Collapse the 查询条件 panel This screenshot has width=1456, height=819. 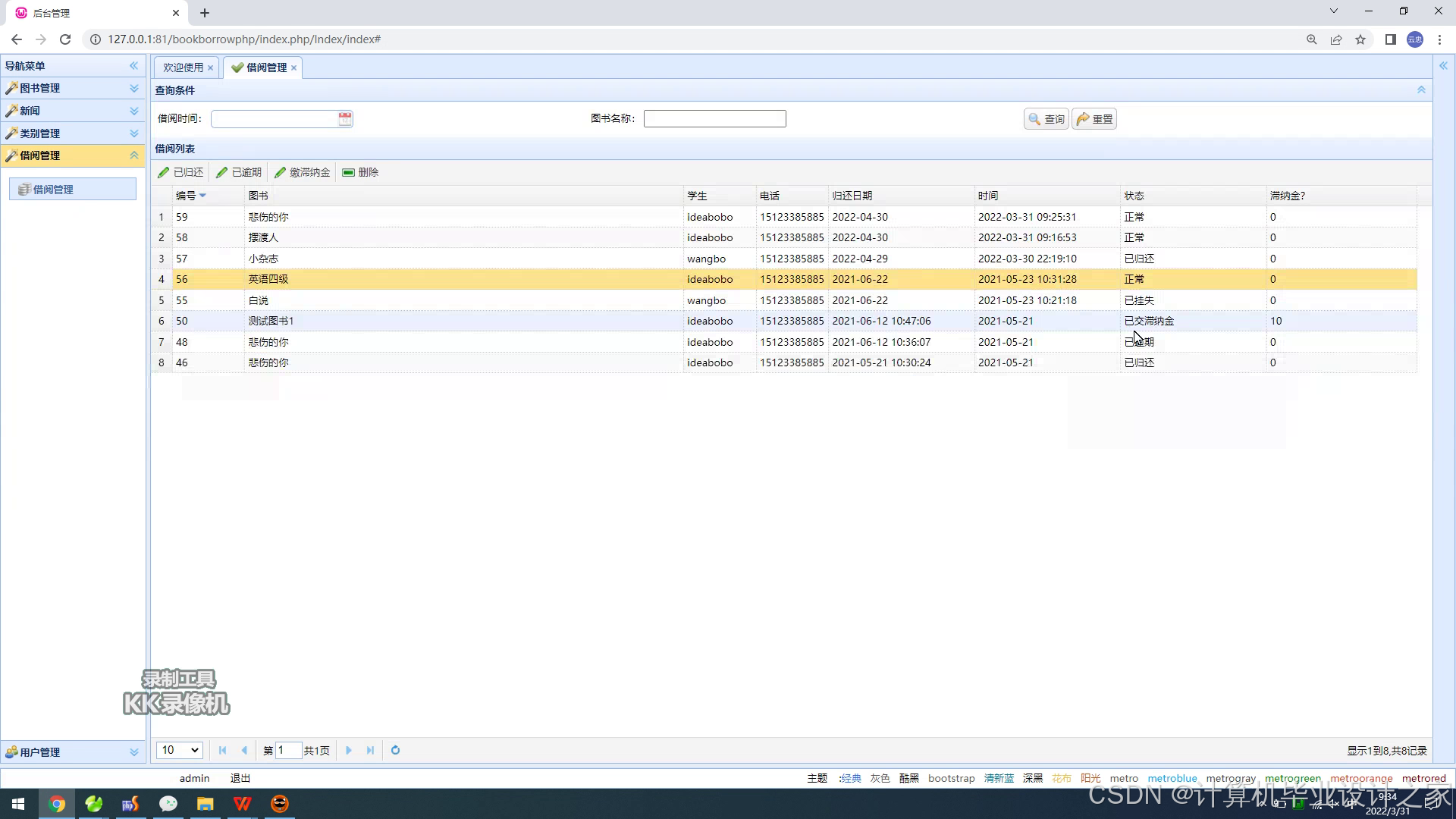pos(1421,90)
